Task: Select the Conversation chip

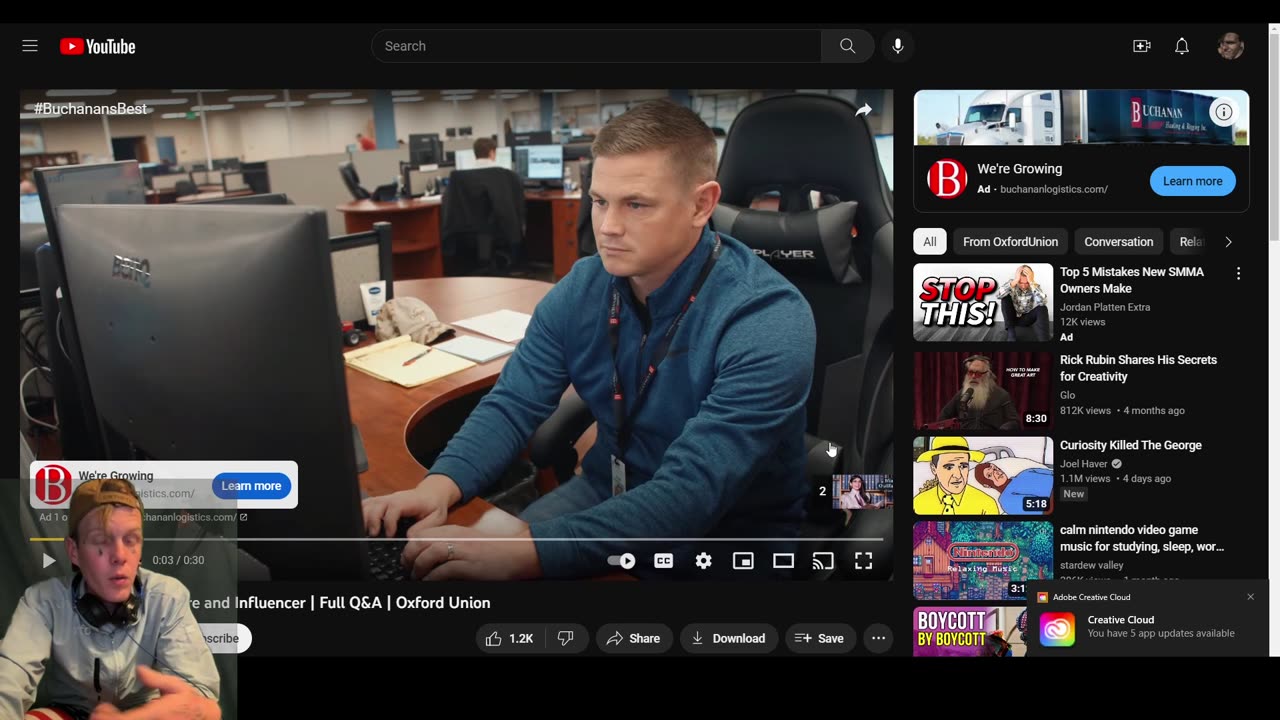Action: 1118,242
